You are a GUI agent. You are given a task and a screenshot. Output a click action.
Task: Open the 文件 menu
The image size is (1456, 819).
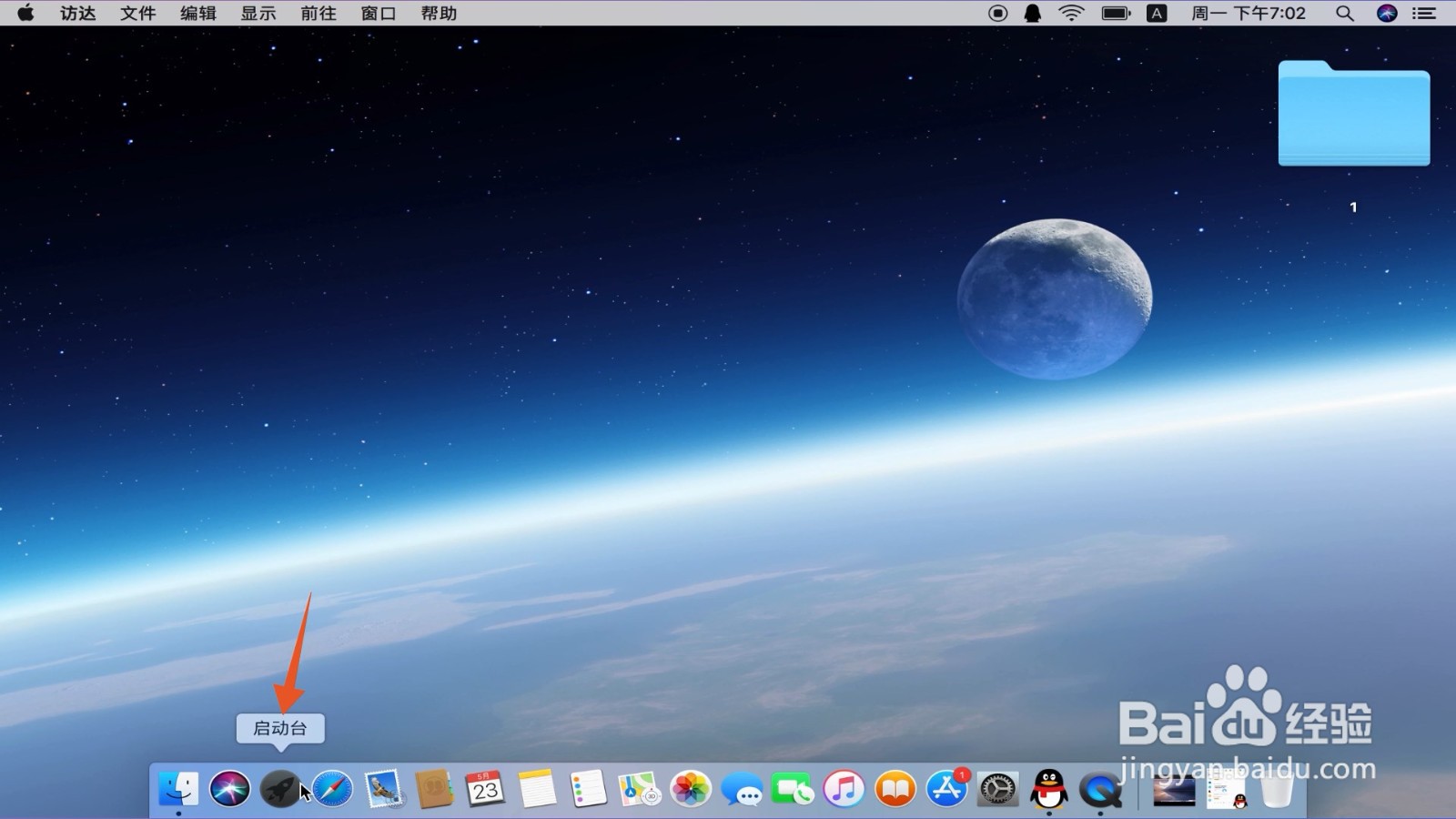pyautogui.click(x=137, y=13)
